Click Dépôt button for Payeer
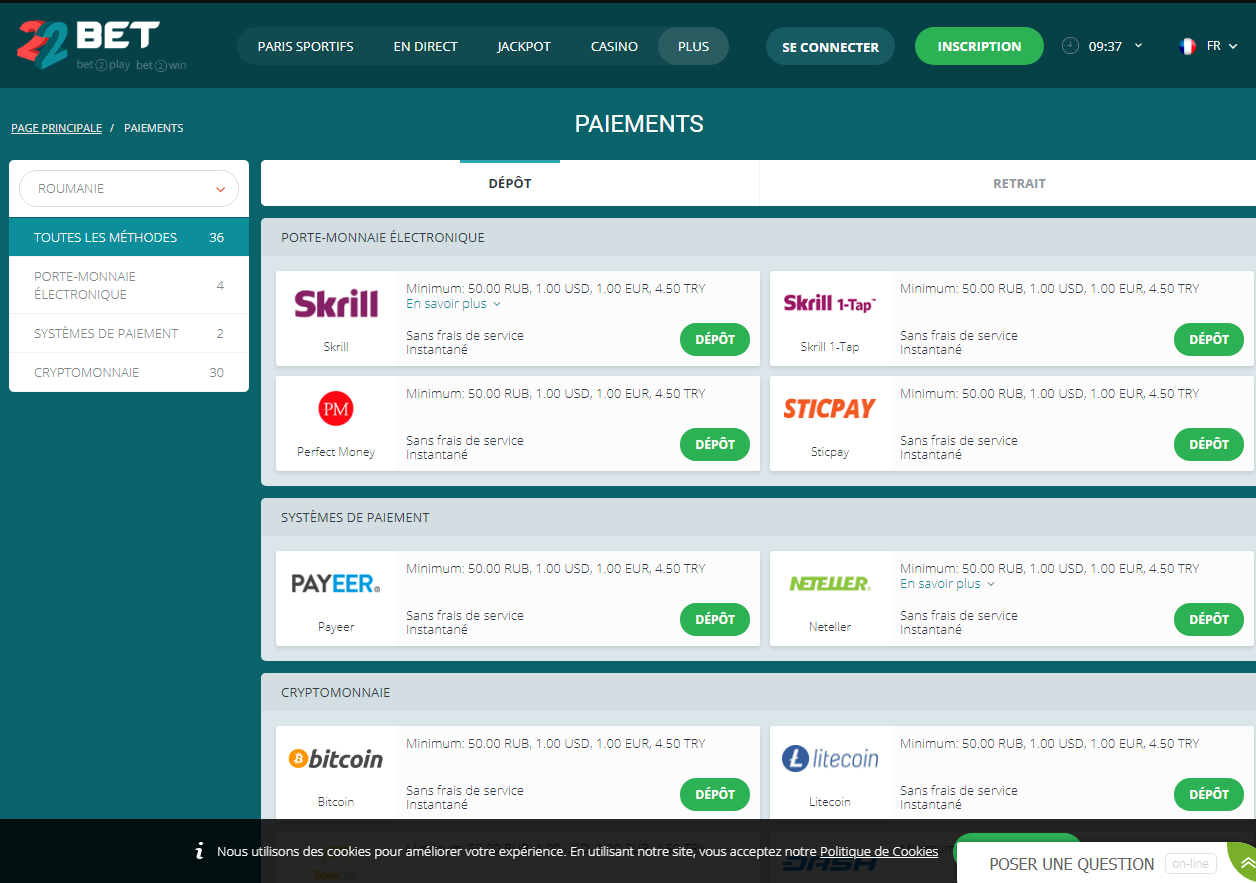This screenshot has height=883, width=1256. pos(715,619)
